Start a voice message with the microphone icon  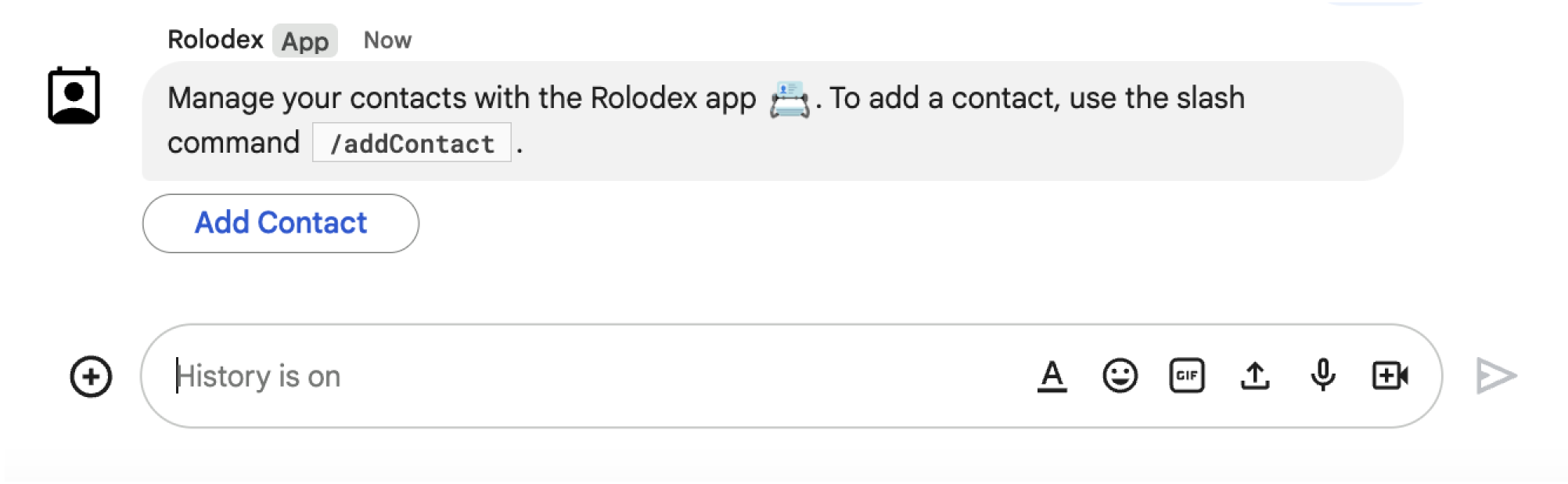(1322, 377)
